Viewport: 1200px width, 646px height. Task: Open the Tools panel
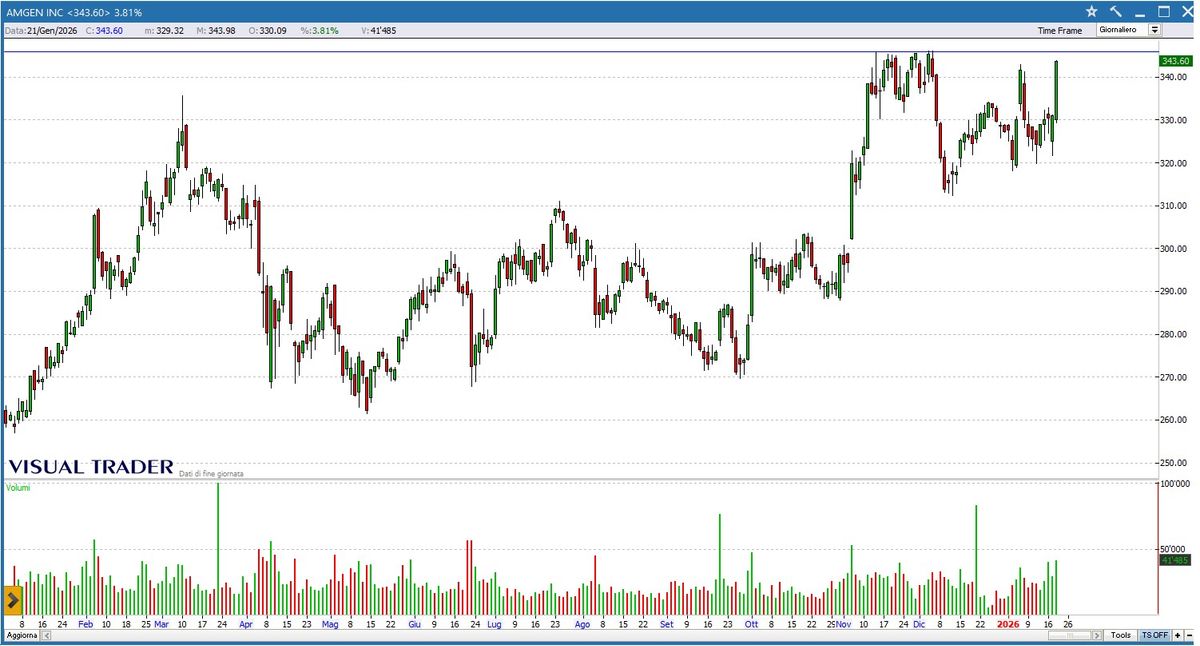point(1121,635)
